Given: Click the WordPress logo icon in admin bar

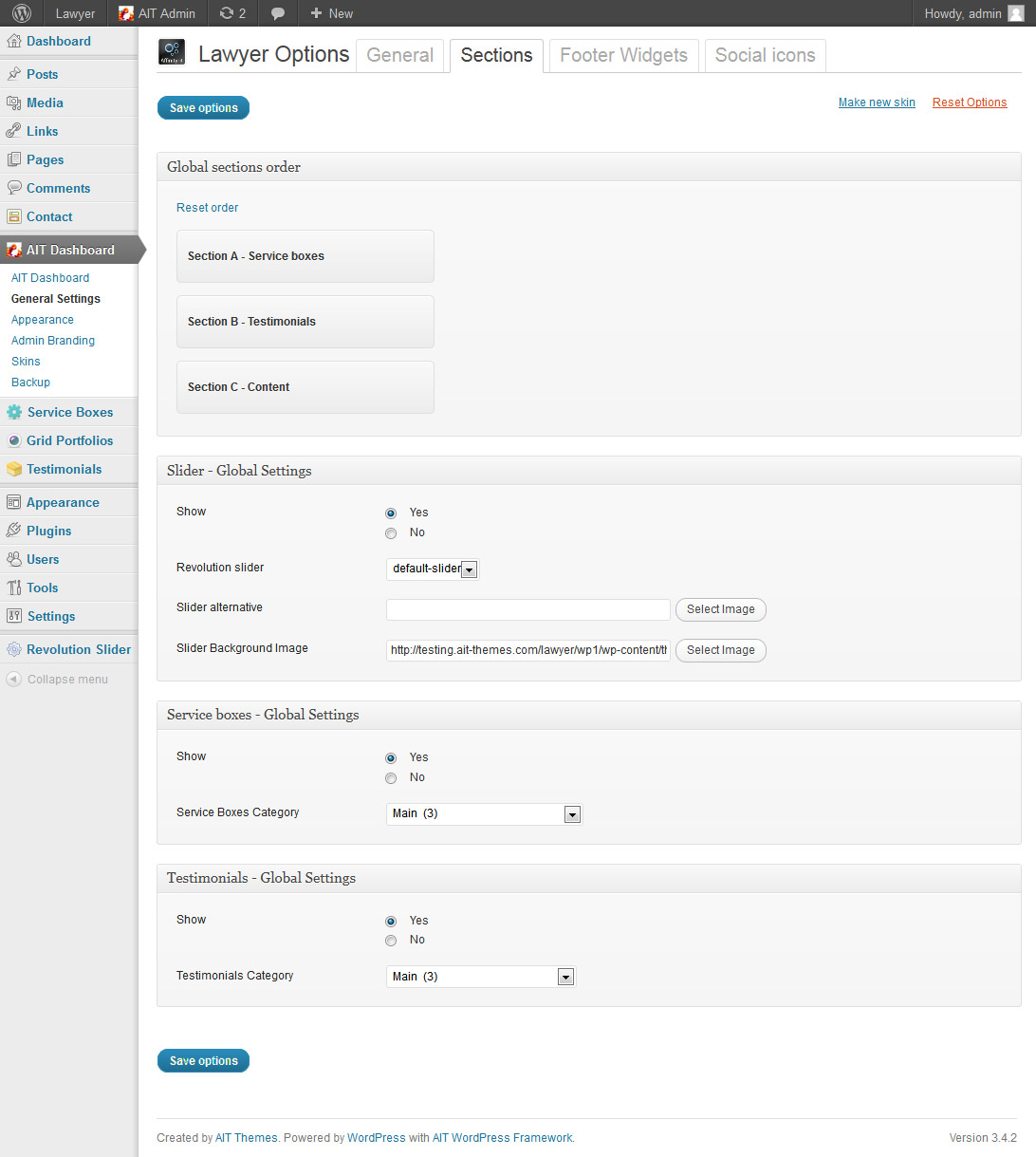Looking at the screenshot, I should 22,13.
